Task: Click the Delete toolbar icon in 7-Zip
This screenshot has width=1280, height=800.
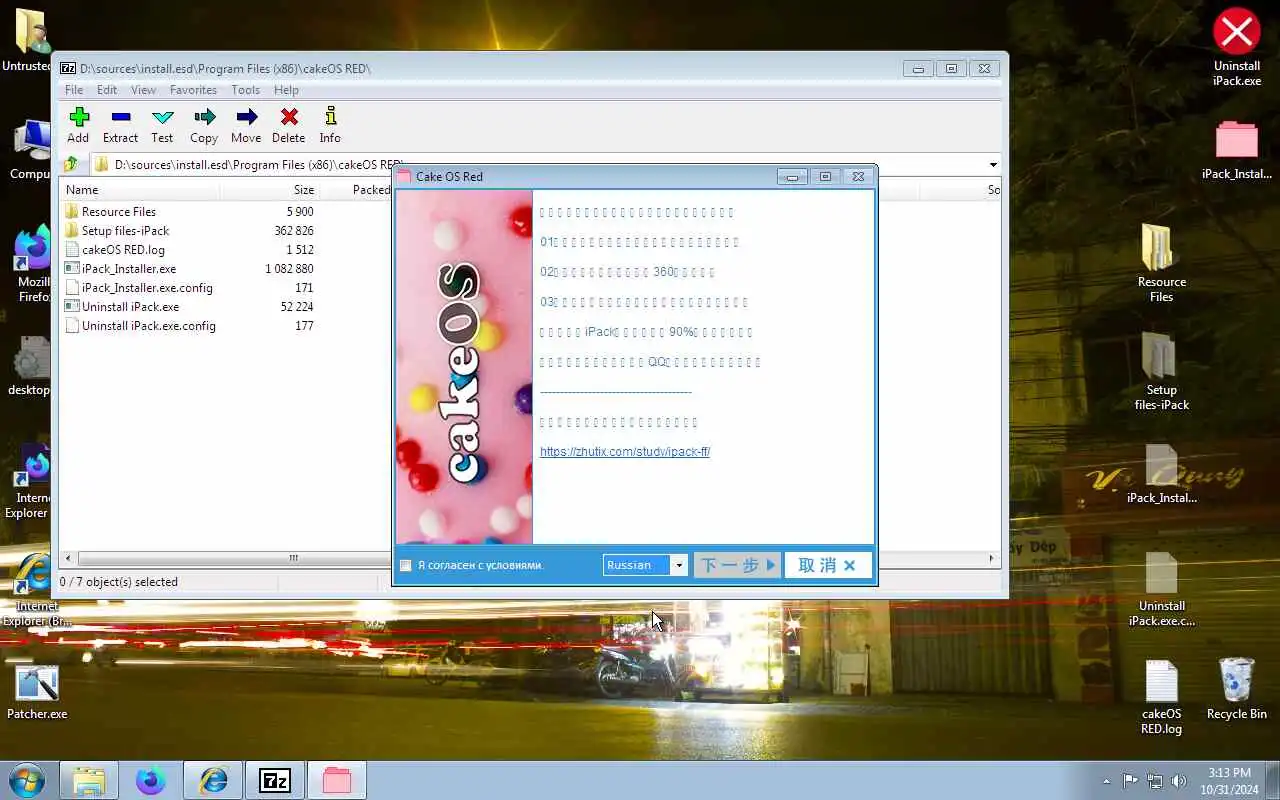Action: [x=288, y=126]
